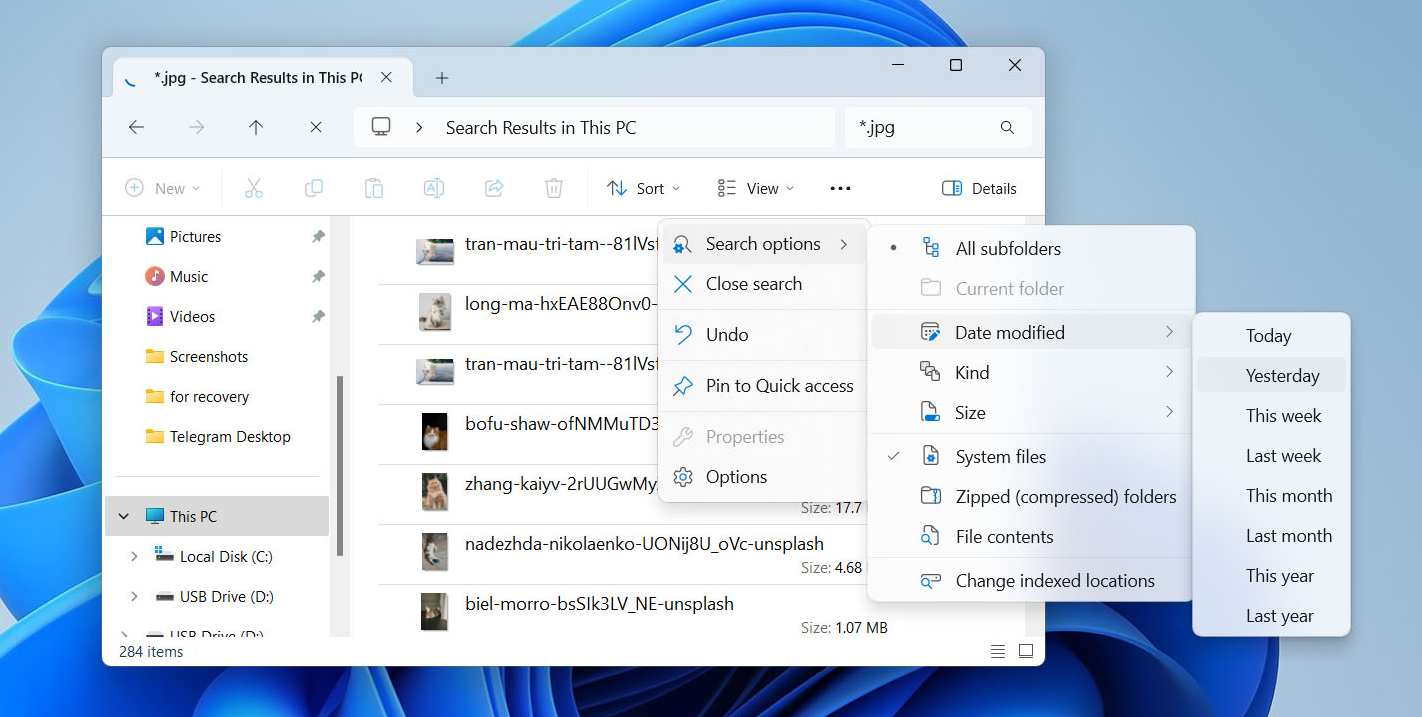This screenshot has height=717, width=1422.
Task: Toggle the Details pane button
Action: 979,188
